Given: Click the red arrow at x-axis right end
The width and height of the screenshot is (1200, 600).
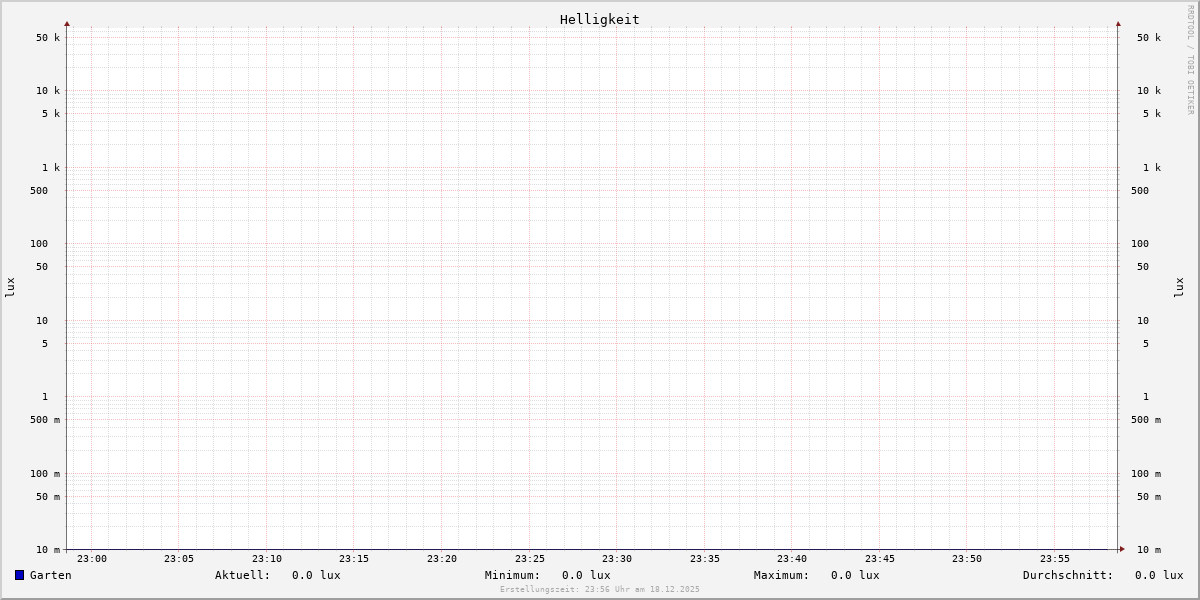Looking at the screenshot, I should tap(1121, 549).
